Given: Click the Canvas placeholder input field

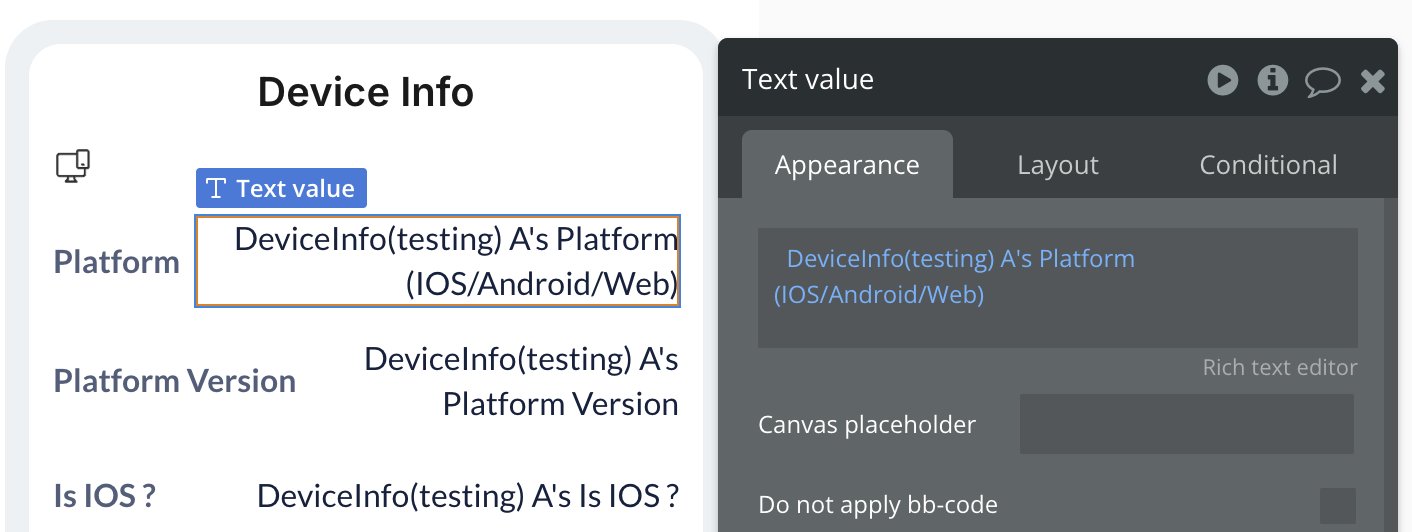Looking at the screenshot, I should (1186, 424).
